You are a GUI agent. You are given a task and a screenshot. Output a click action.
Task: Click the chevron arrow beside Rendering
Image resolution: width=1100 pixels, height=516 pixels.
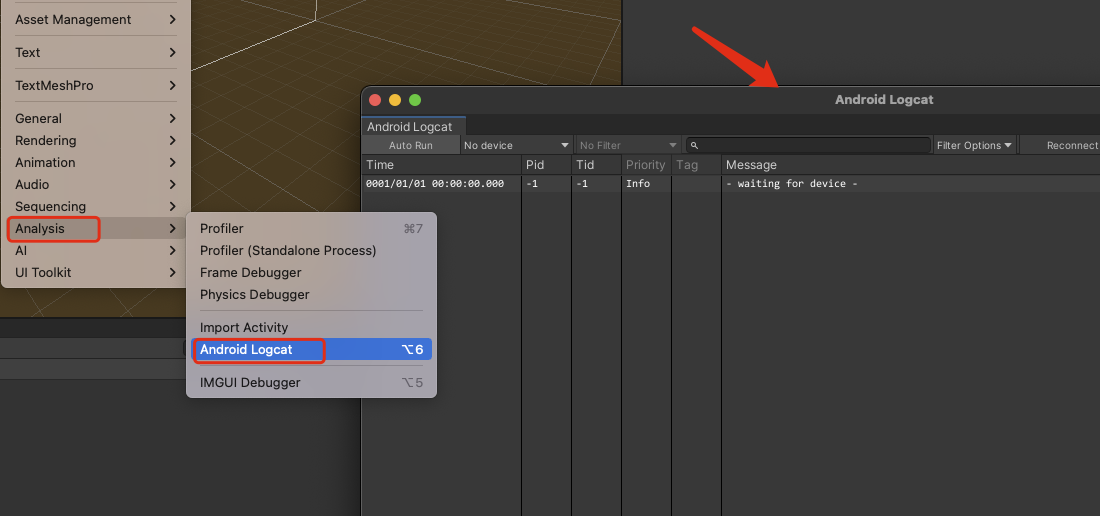coord(173,140)
